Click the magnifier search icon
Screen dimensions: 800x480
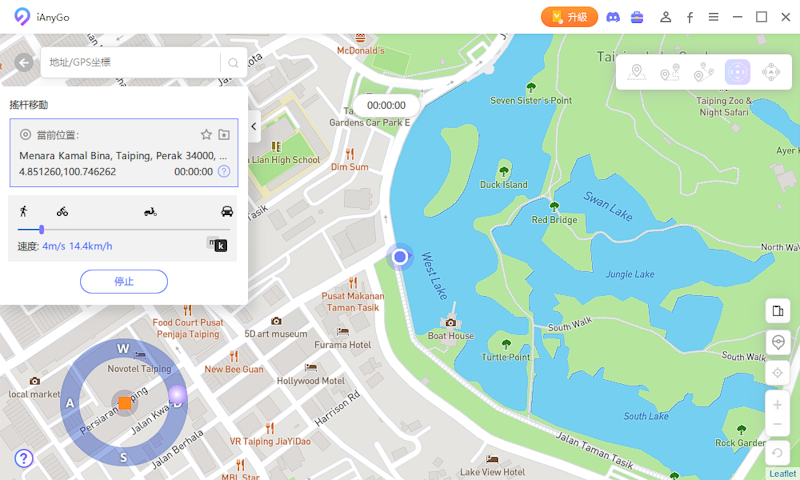[x=233, y=63]
